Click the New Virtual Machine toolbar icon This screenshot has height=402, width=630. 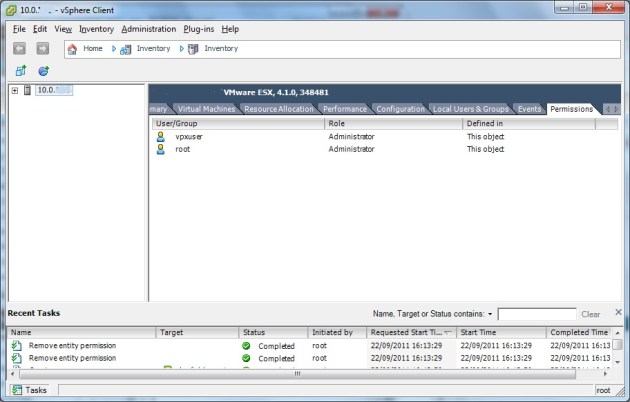20,71
